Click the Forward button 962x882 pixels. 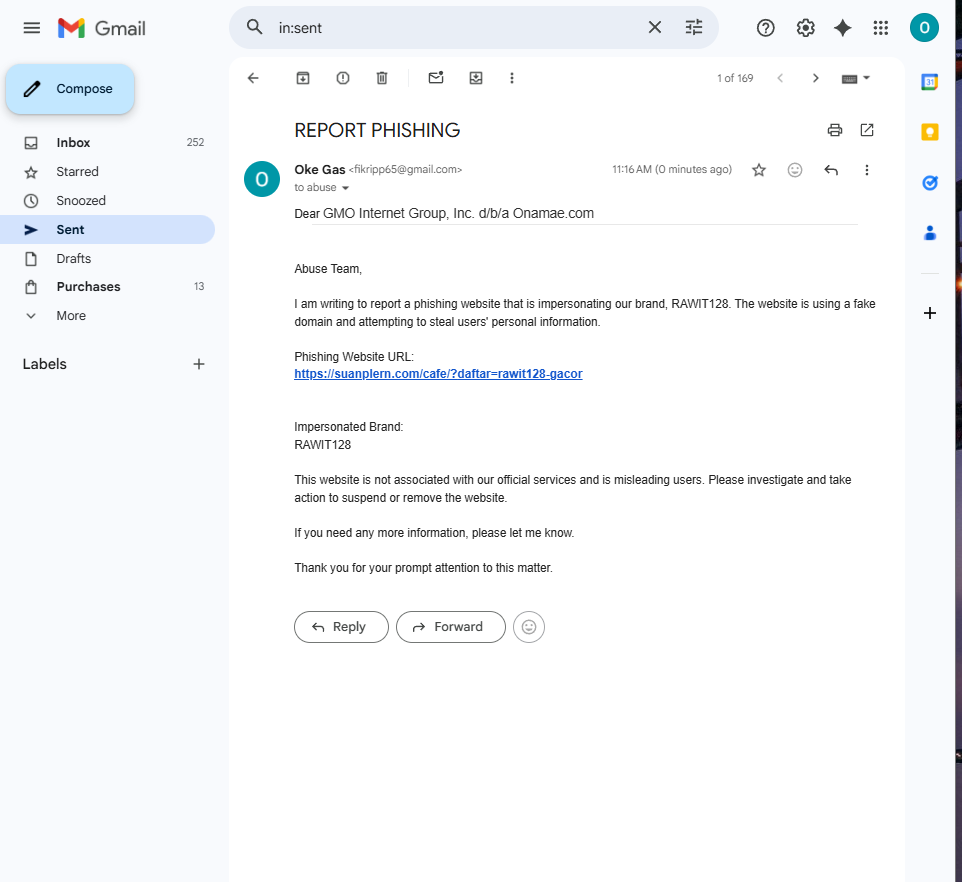(x=450, y=627)
